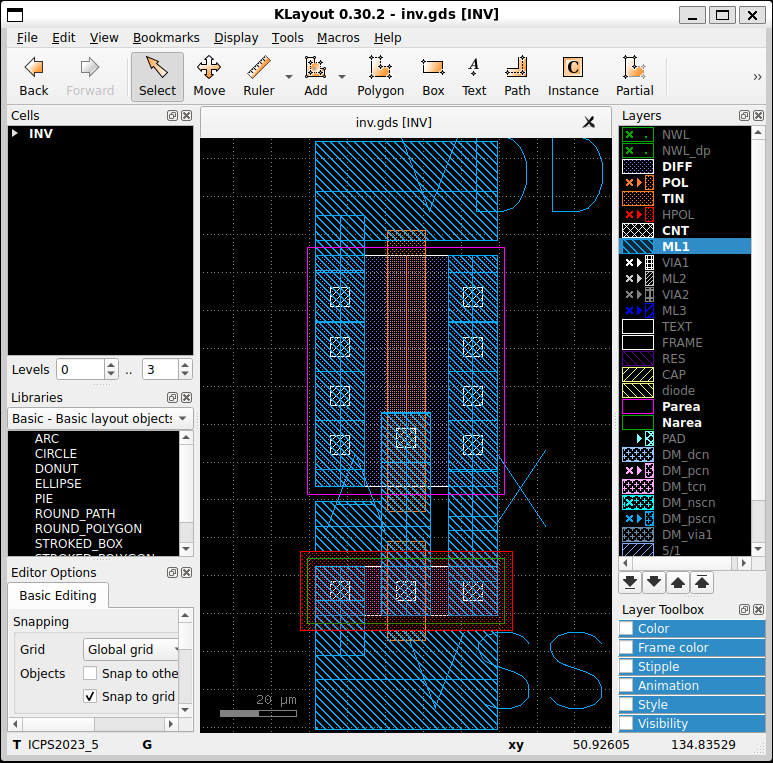Increase the Levels from value
Image resolution: width=773 pixels, height=763 pixels.
pos(111,365)
